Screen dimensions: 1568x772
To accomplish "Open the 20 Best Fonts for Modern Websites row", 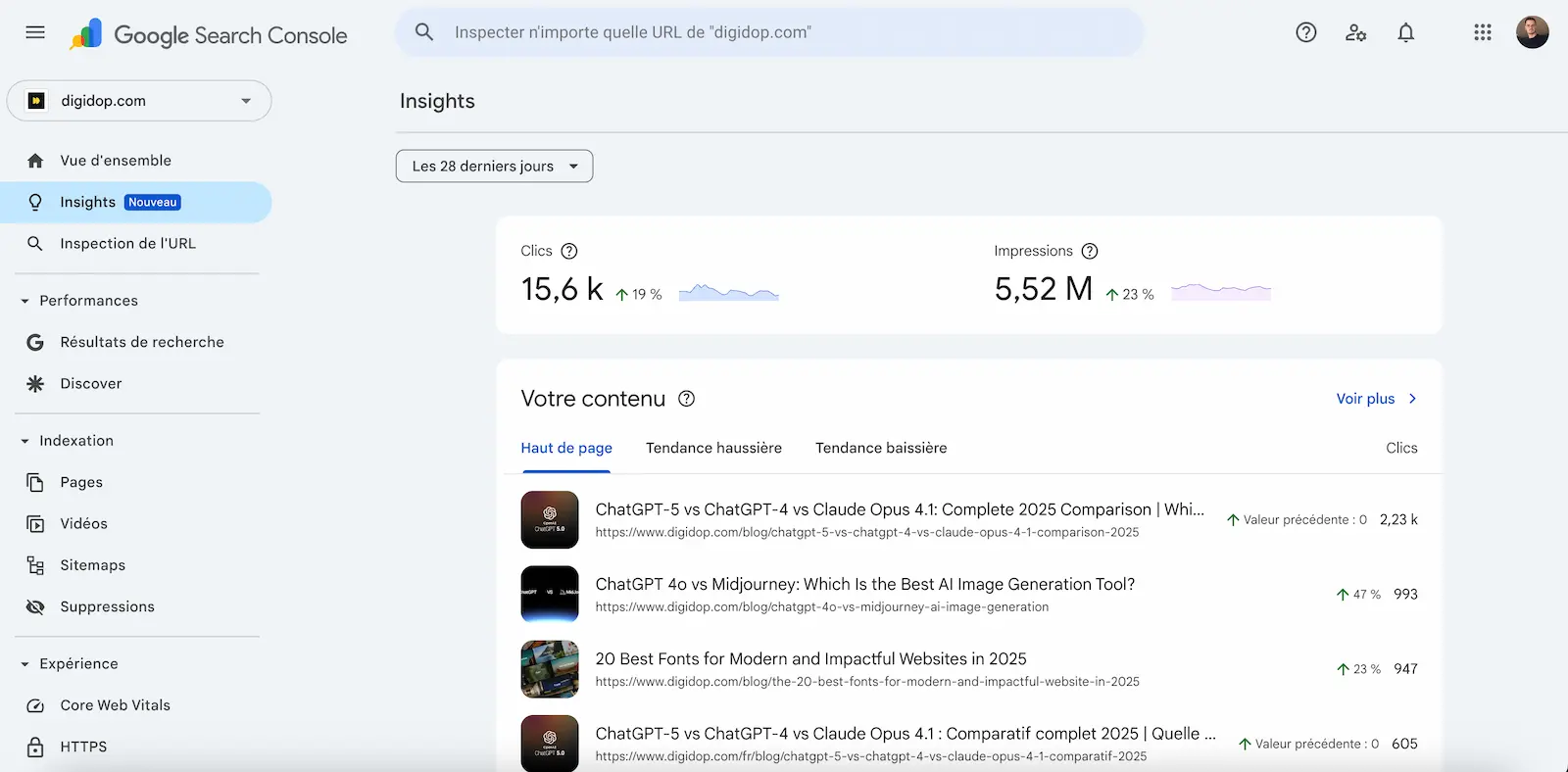I will [969, 669].
